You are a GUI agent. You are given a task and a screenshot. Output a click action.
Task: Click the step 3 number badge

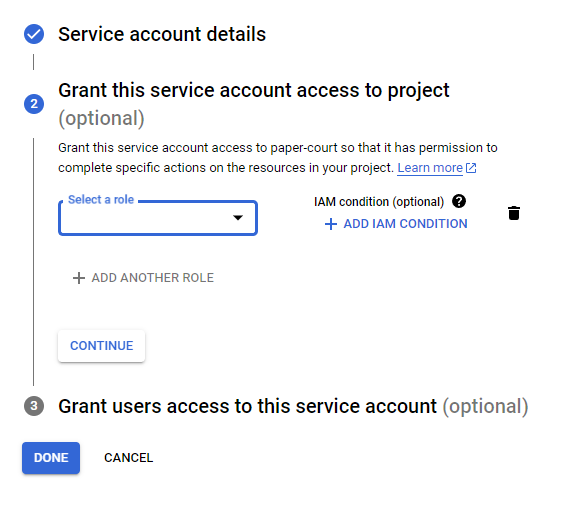click(34, 406)
